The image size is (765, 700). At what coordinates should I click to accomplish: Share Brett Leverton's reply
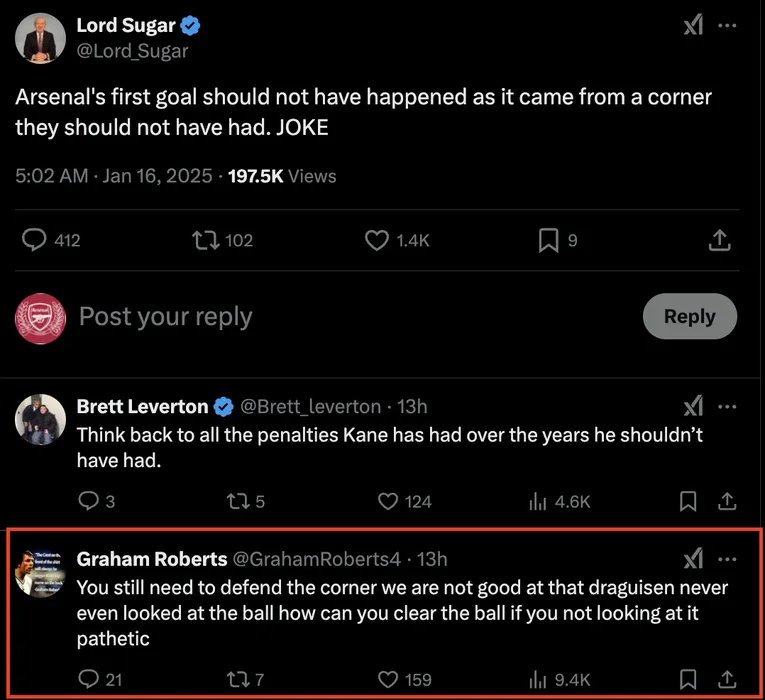[x=728, y=501]
